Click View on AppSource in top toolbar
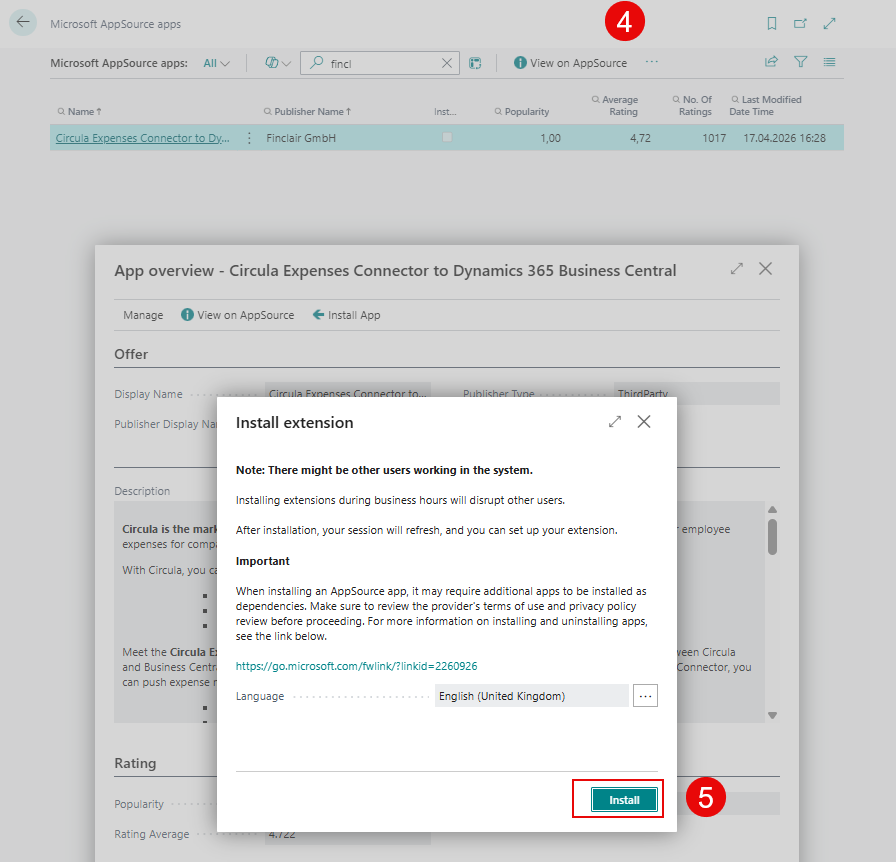Image resolution: width=896 pixels, height=862 pixels. point(570,63)
